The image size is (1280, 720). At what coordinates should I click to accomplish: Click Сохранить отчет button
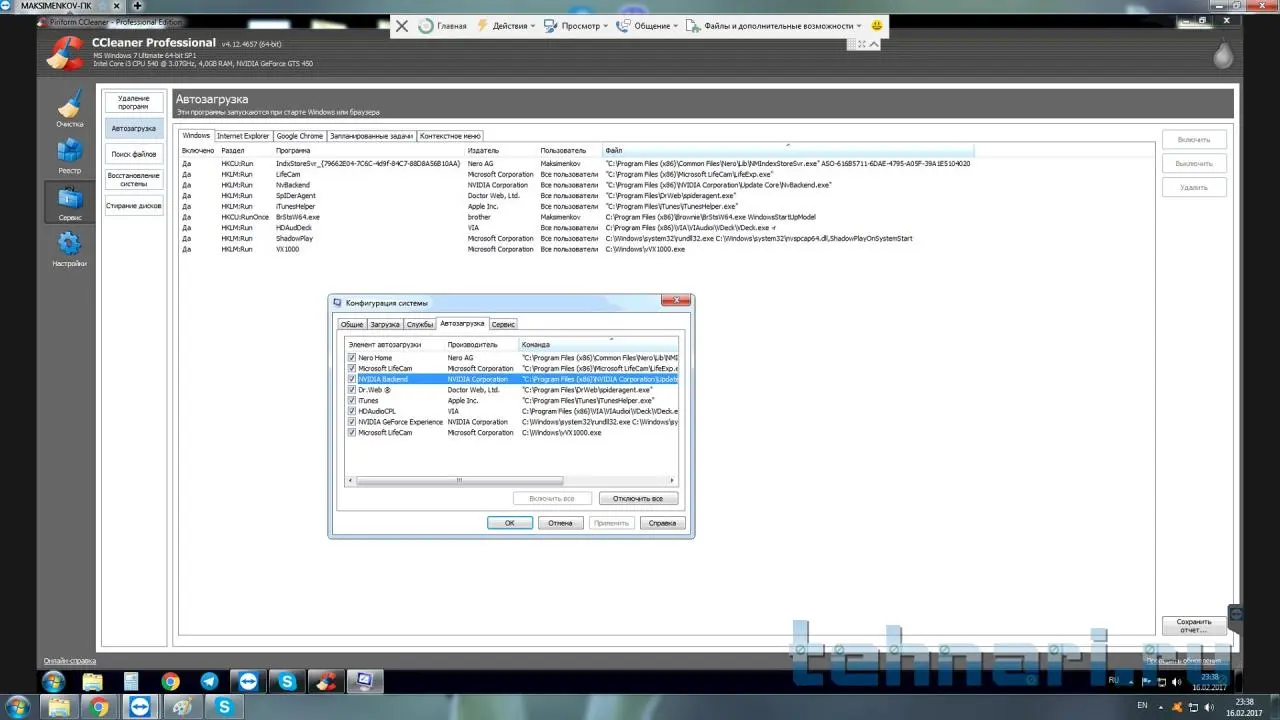tap(1194, 626)
